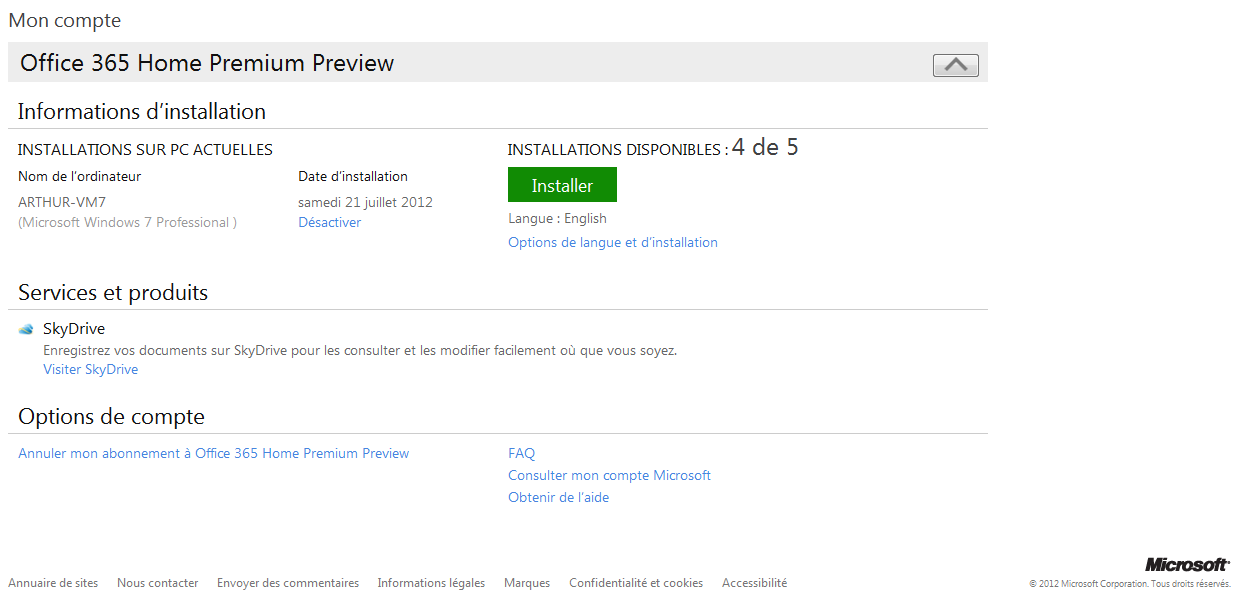Screen dimensions: 1240x601
Task: Click the Mon compte page title
Action: click(x=65, y=20)
